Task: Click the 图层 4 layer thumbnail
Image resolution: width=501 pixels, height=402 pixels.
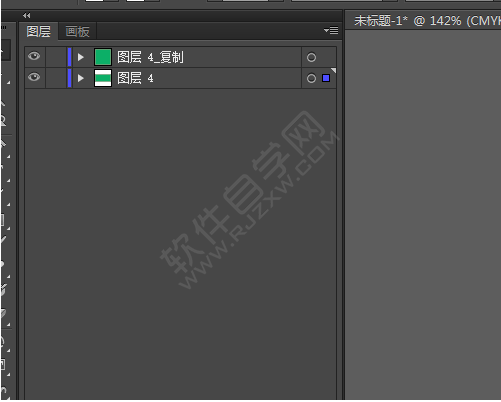Action: pos(103,78)
